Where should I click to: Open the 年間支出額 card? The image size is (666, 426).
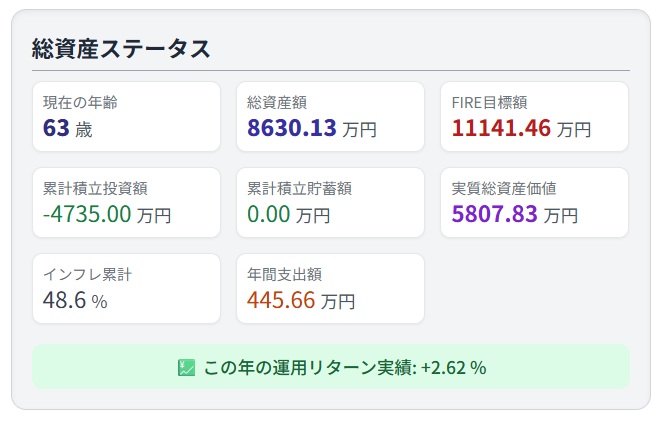pyautogui.click(x=330, y=289)
